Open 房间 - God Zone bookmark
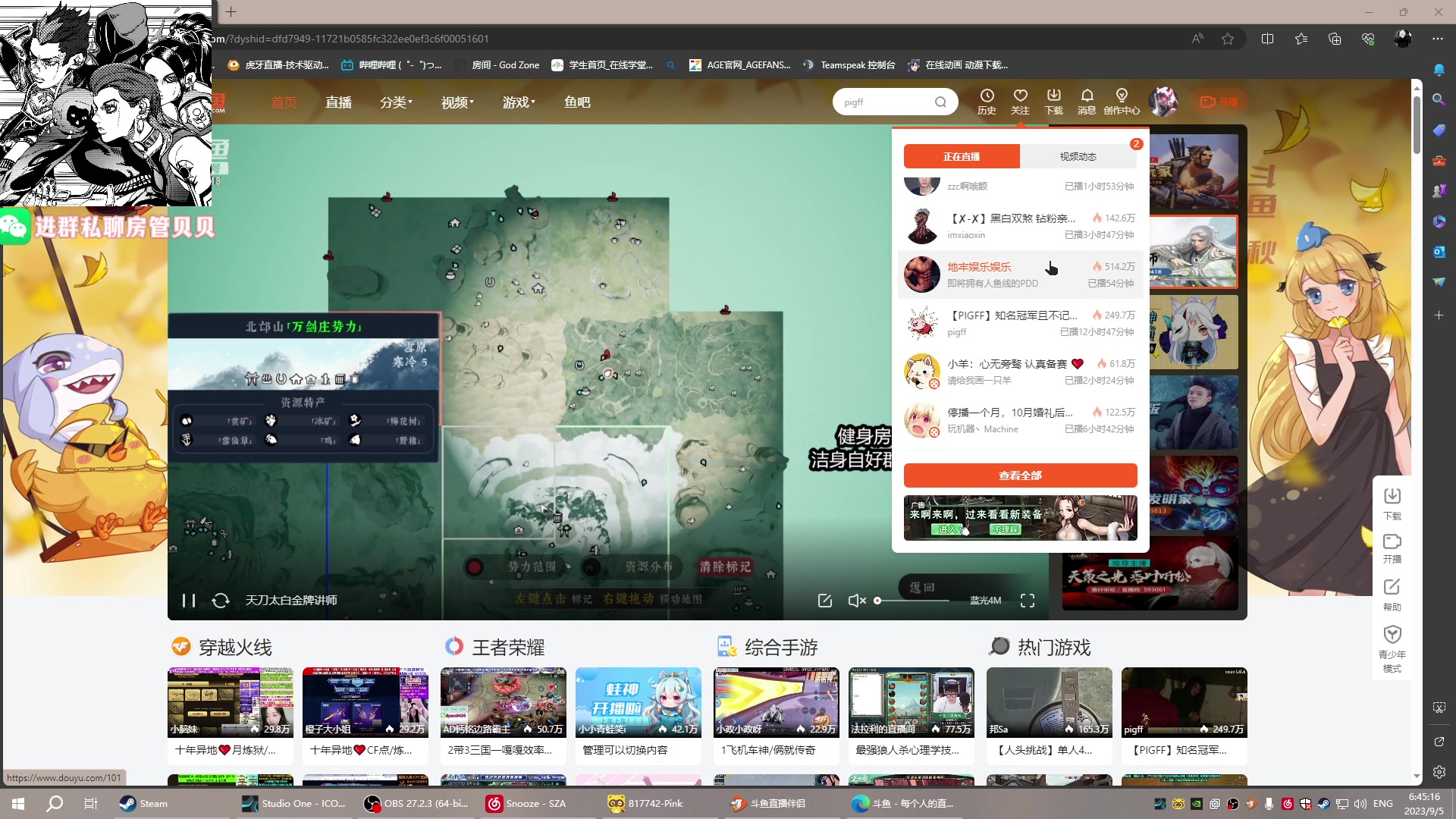 pos(497,65)
